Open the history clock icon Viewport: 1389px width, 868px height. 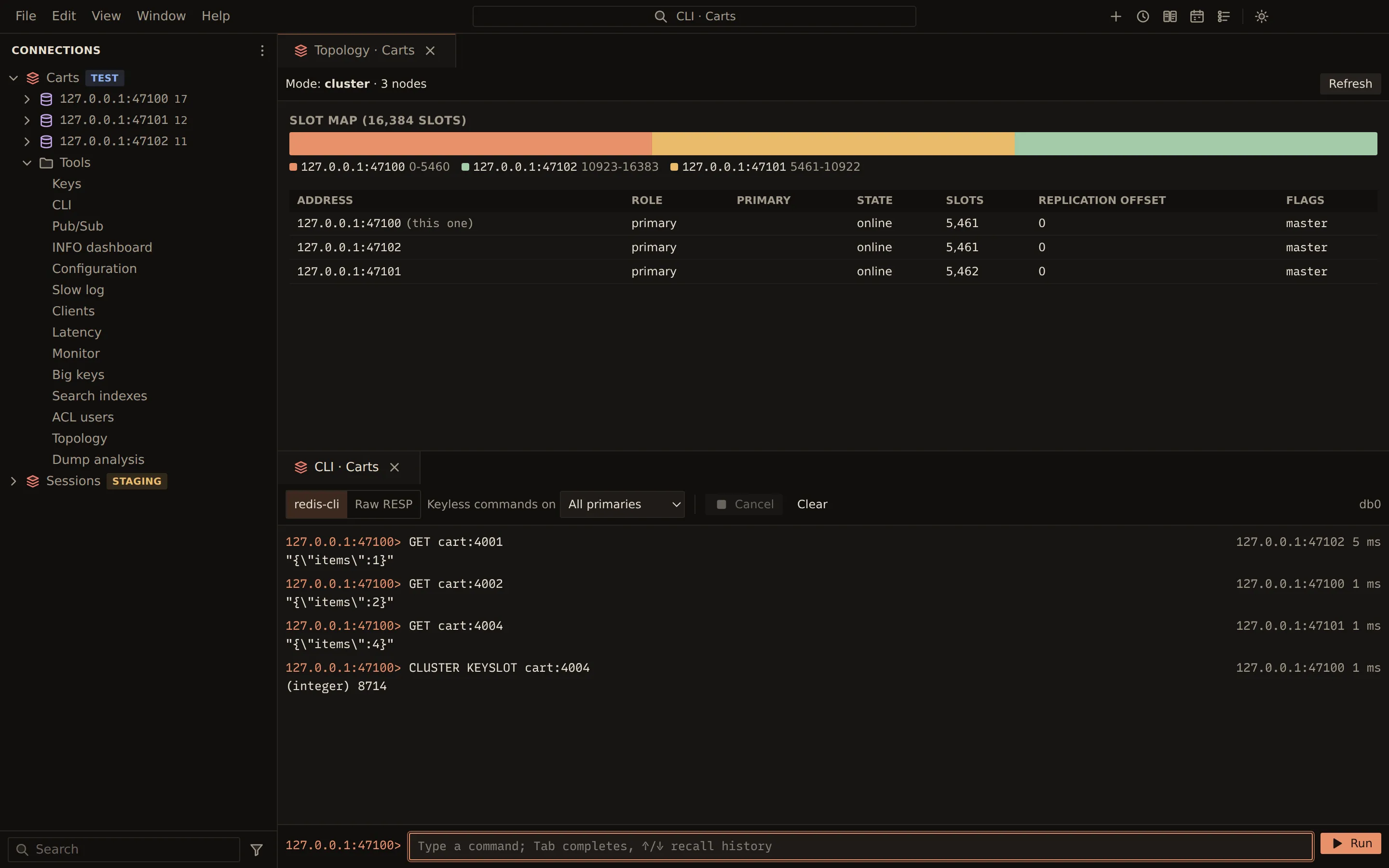pyautogui.click(x=1143, y=16)
